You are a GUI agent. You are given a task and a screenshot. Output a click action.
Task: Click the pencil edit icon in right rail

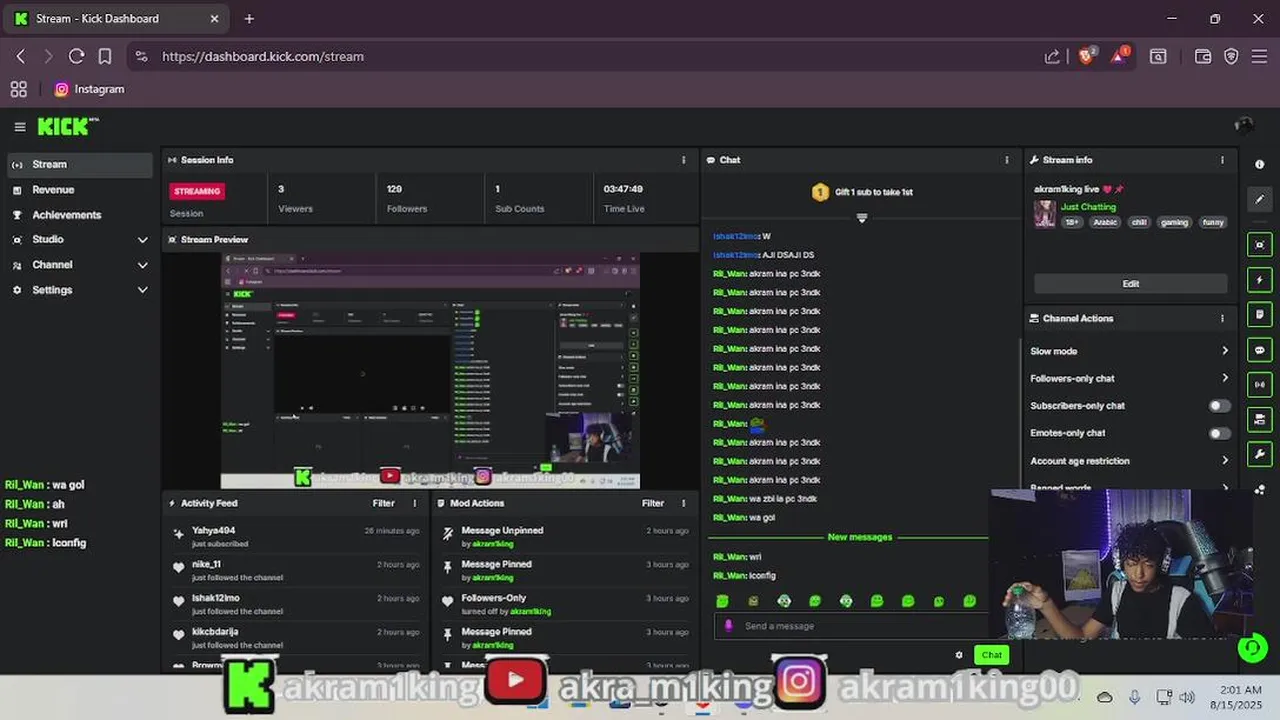(x=1259, y=199)
